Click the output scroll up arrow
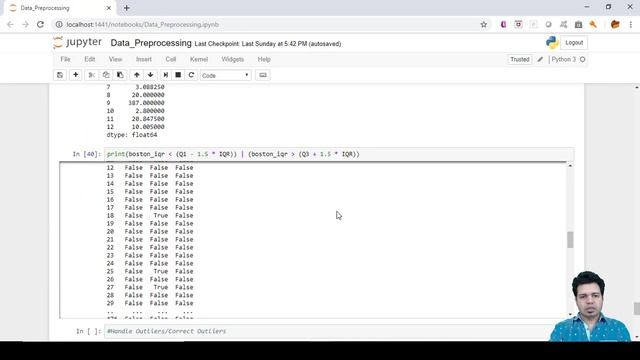Screen dimensions: 640x360 (x=570, y=165)
